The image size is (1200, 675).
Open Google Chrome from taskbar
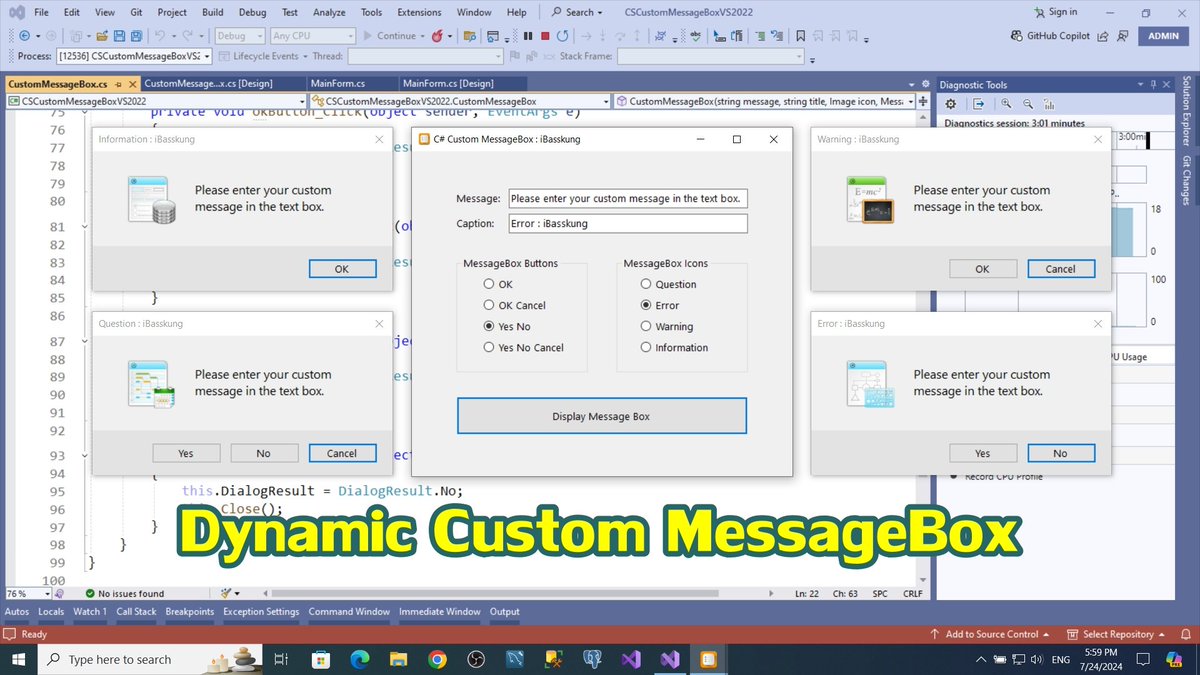[x=437, y=659]
